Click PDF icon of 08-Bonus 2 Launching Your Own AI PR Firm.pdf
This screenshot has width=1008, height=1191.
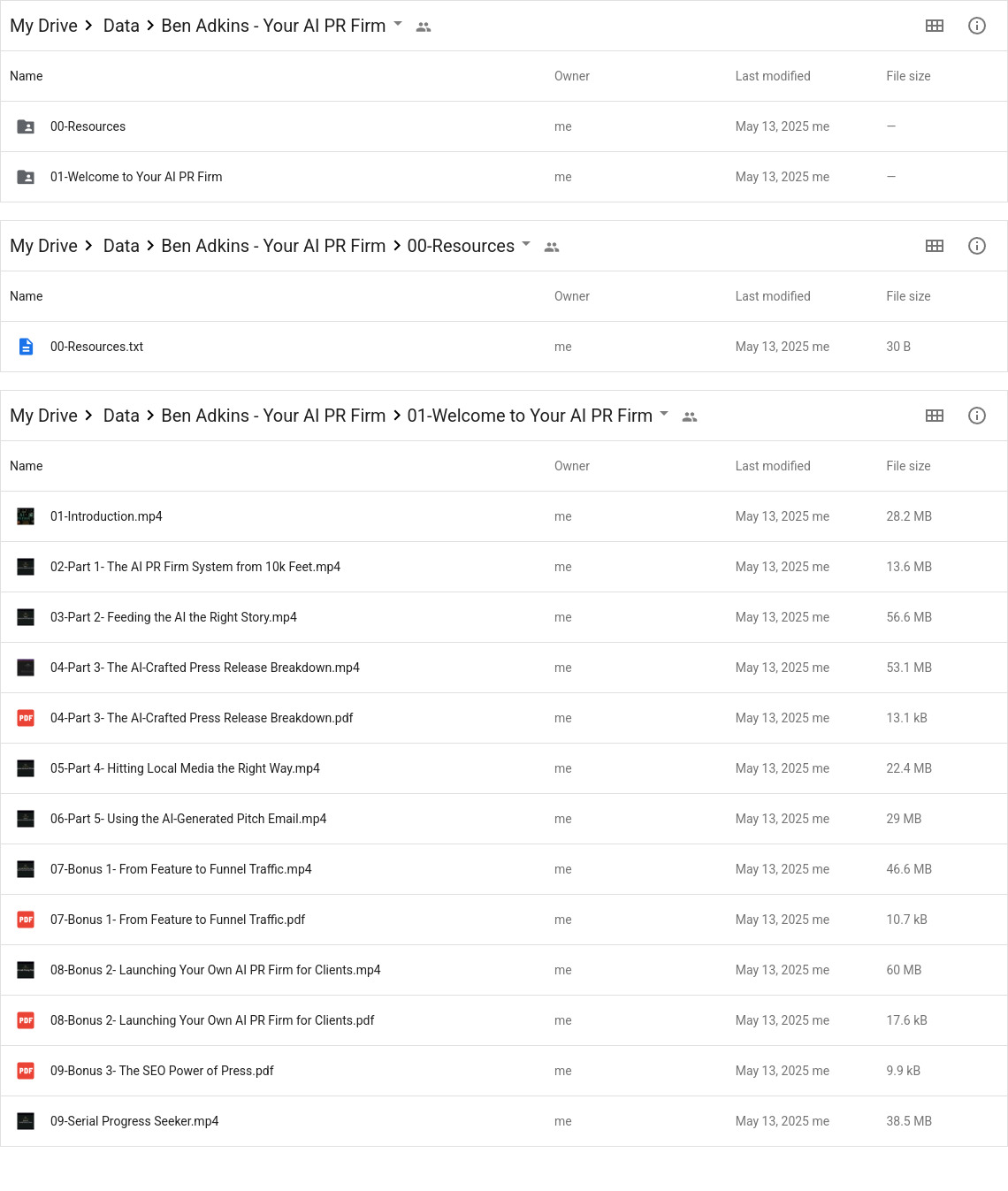click(26, 1020)
